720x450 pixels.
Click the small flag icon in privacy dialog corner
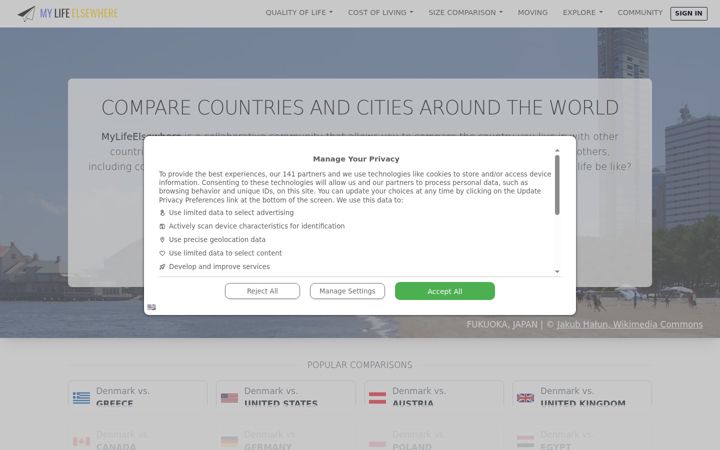click(x=152, y=307)
